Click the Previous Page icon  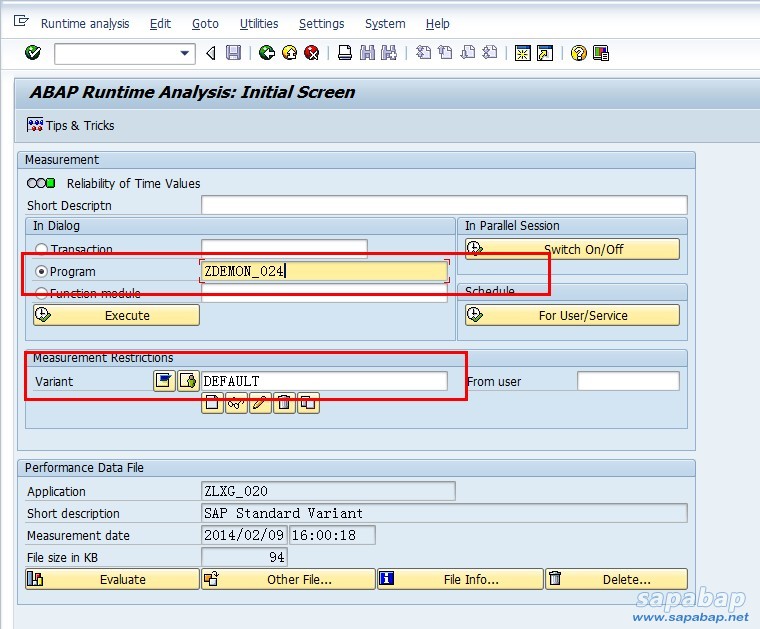pyautogui.click(x=445, y=53)
